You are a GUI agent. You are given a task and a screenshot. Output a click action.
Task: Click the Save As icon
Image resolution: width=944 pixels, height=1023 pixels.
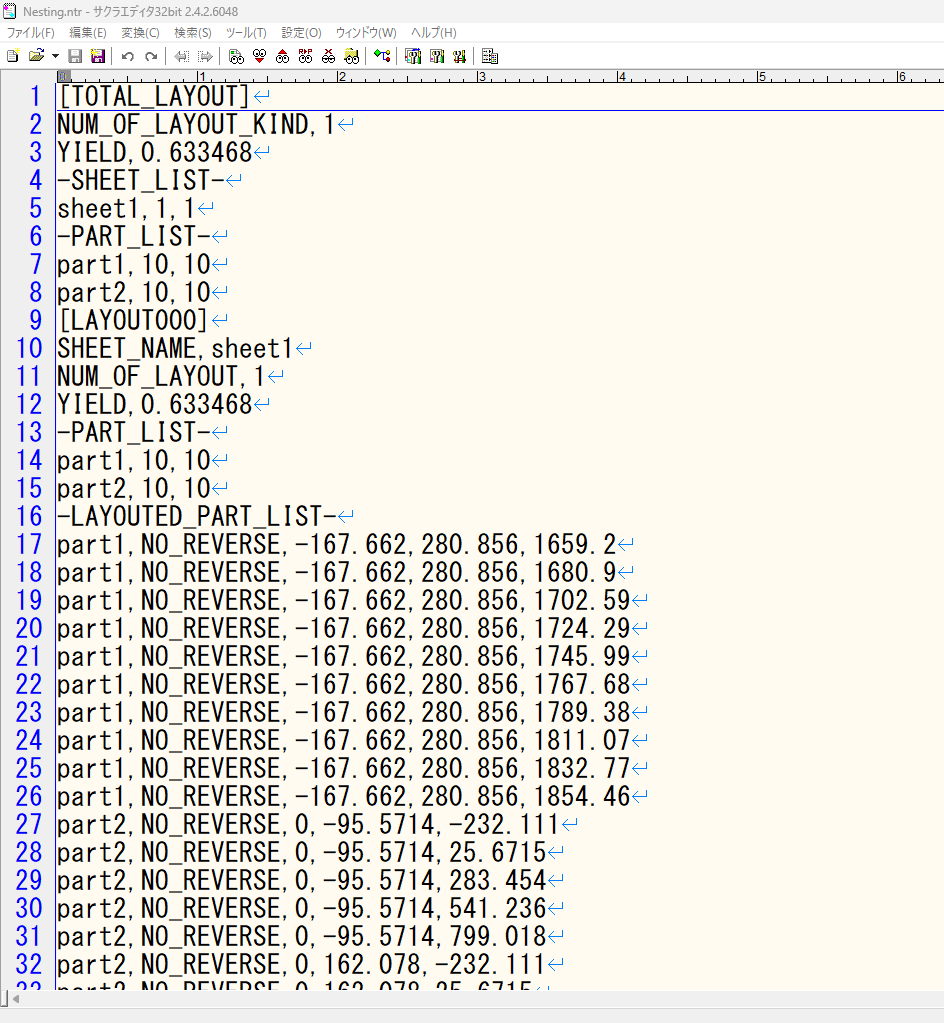pyautogui.click(x=97, y=56)
